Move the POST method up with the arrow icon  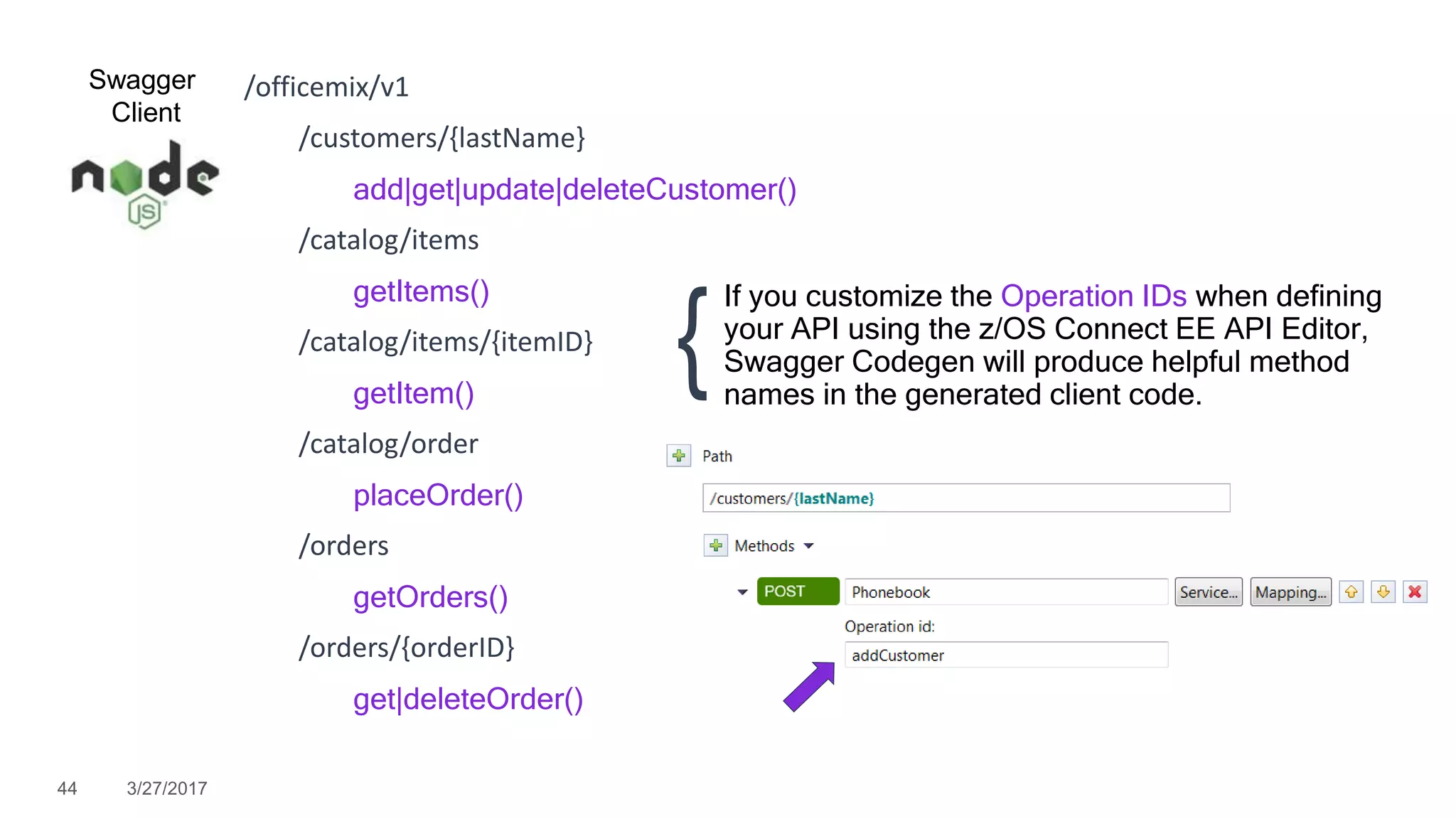(1351, 591)
